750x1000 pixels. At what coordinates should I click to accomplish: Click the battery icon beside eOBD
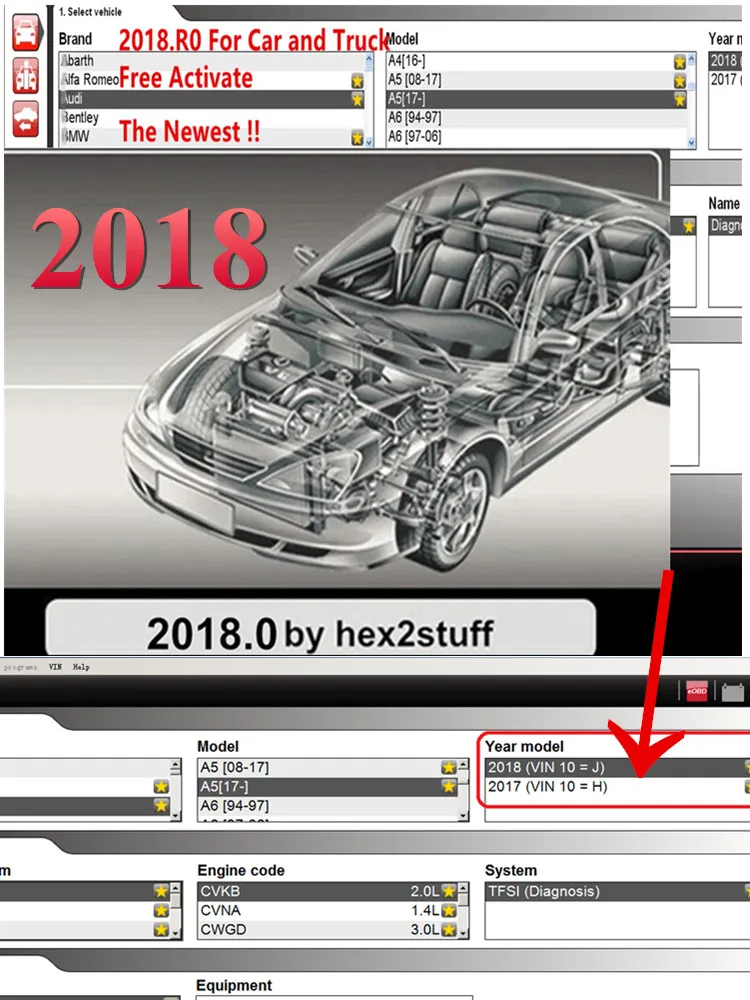tap(732, 691)
